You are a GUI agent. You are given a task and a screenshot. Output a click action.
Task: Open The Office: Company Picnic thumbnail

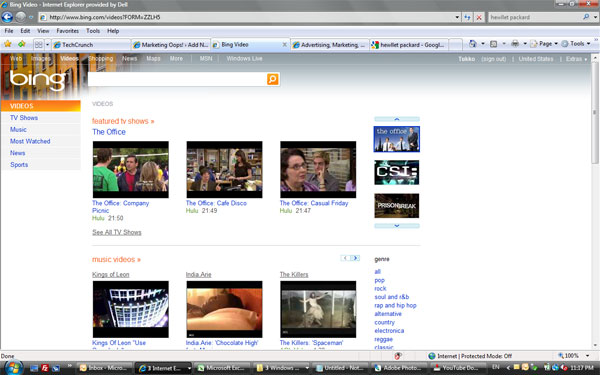coord(130,170)
